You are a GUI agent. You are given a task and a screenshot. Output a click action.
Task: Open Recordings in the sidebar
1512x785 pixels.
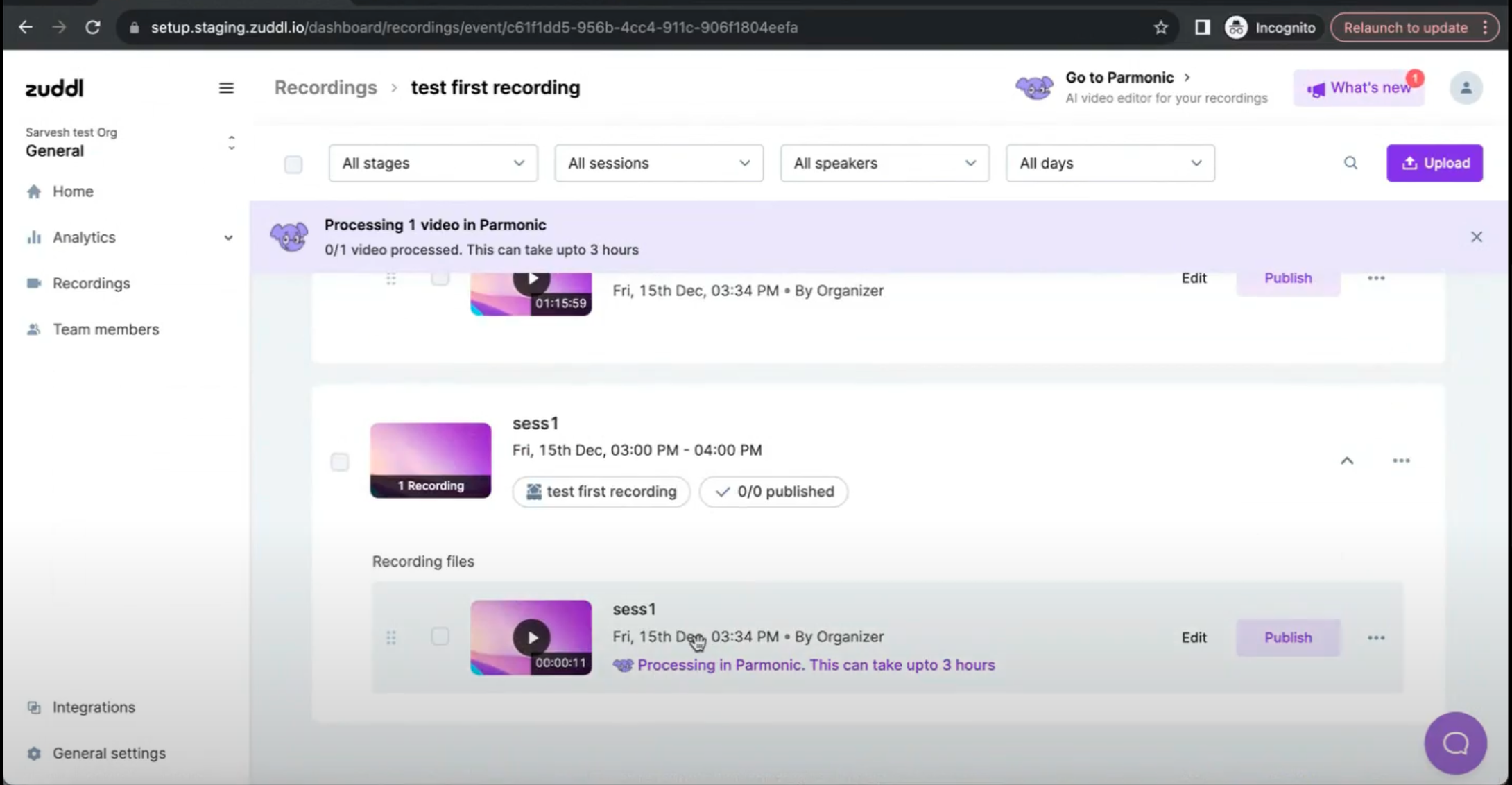point(91,284)
